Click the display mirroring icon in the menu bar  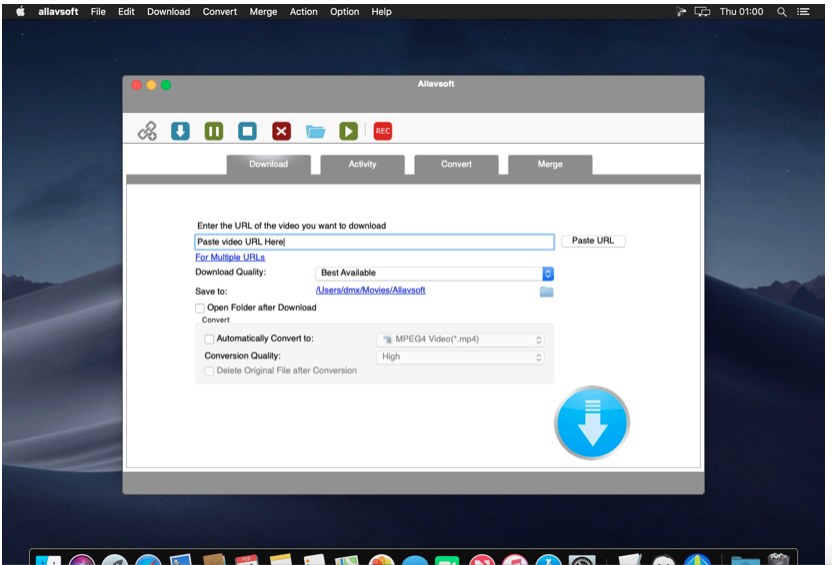pyautogui.click(x=702, y=12)
